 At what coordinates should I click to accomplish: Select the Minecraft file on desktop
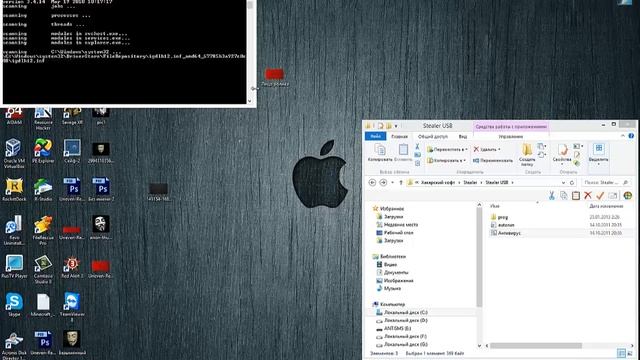pyautogui.click(x=43, y=304)
